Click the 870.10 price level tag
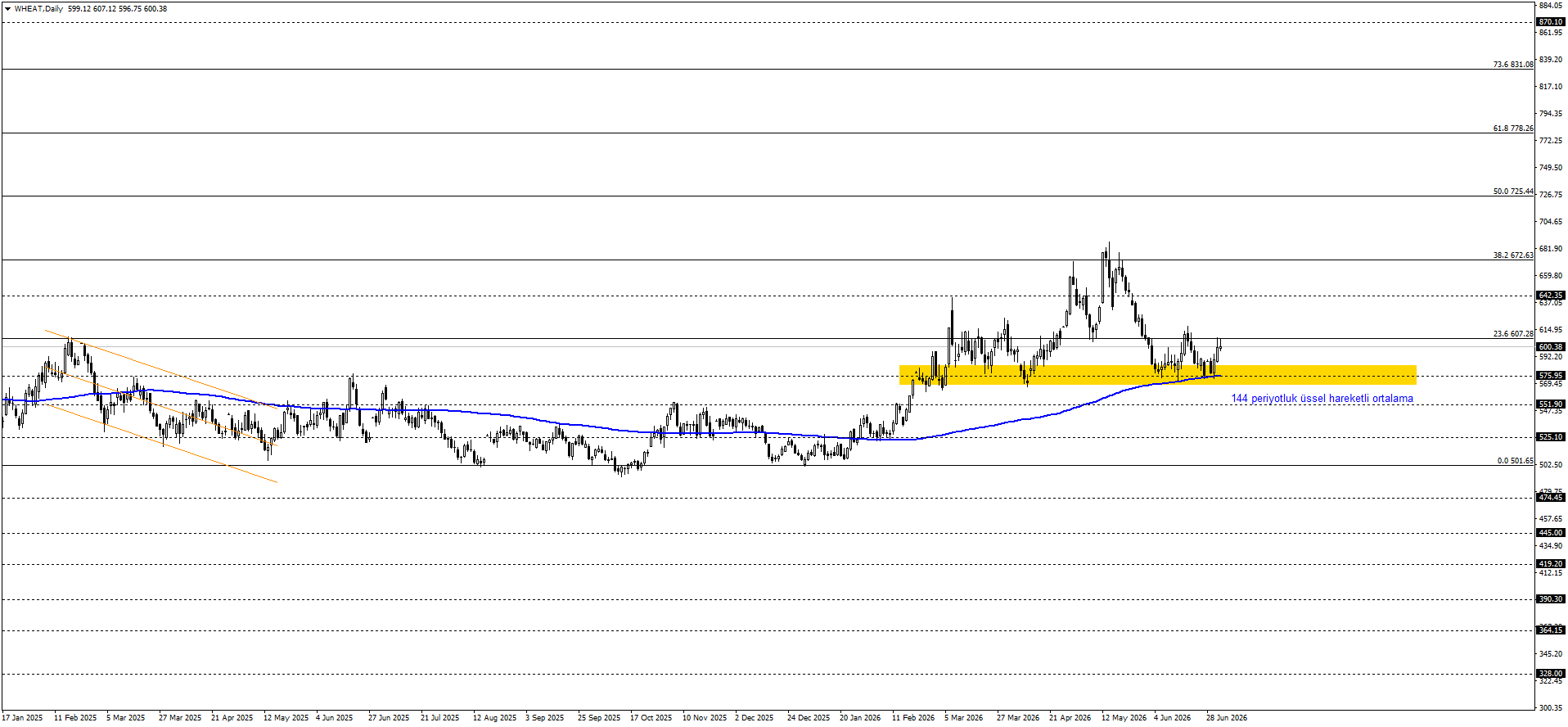1568x727 pixels. 1551,22
